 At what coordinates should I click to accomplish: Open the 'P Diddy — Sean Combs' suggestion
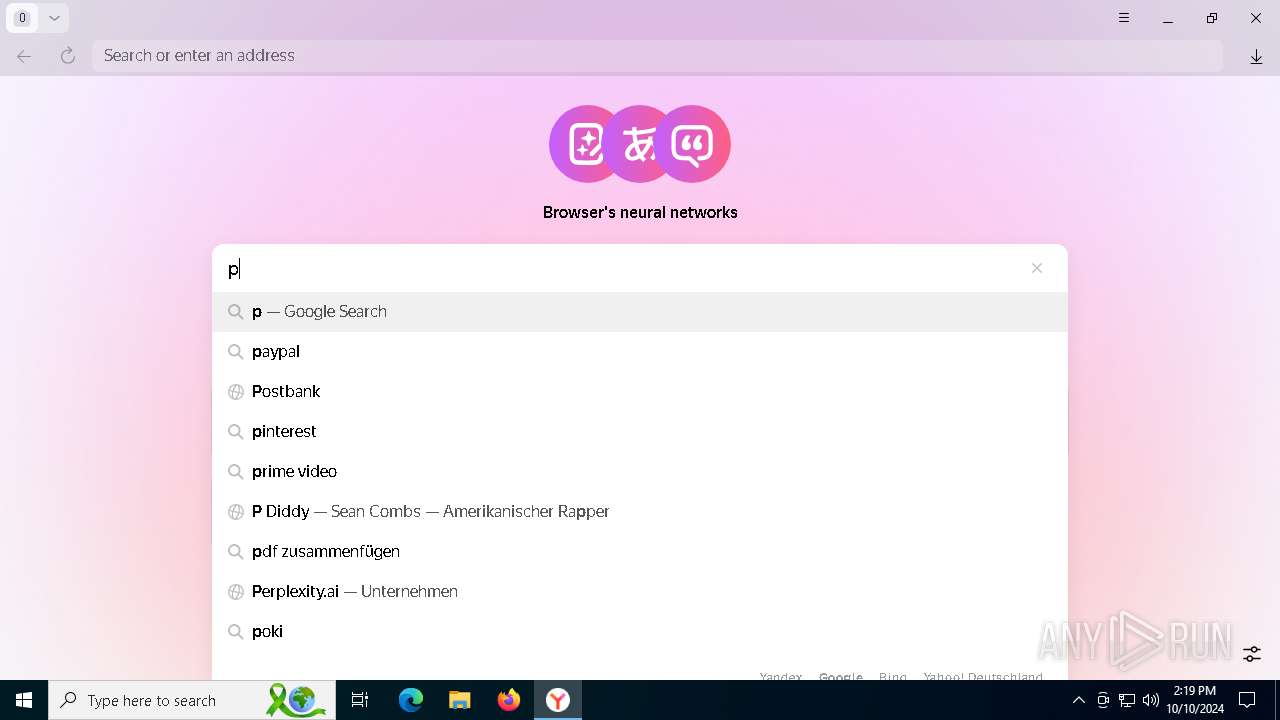tap(640, 511)
